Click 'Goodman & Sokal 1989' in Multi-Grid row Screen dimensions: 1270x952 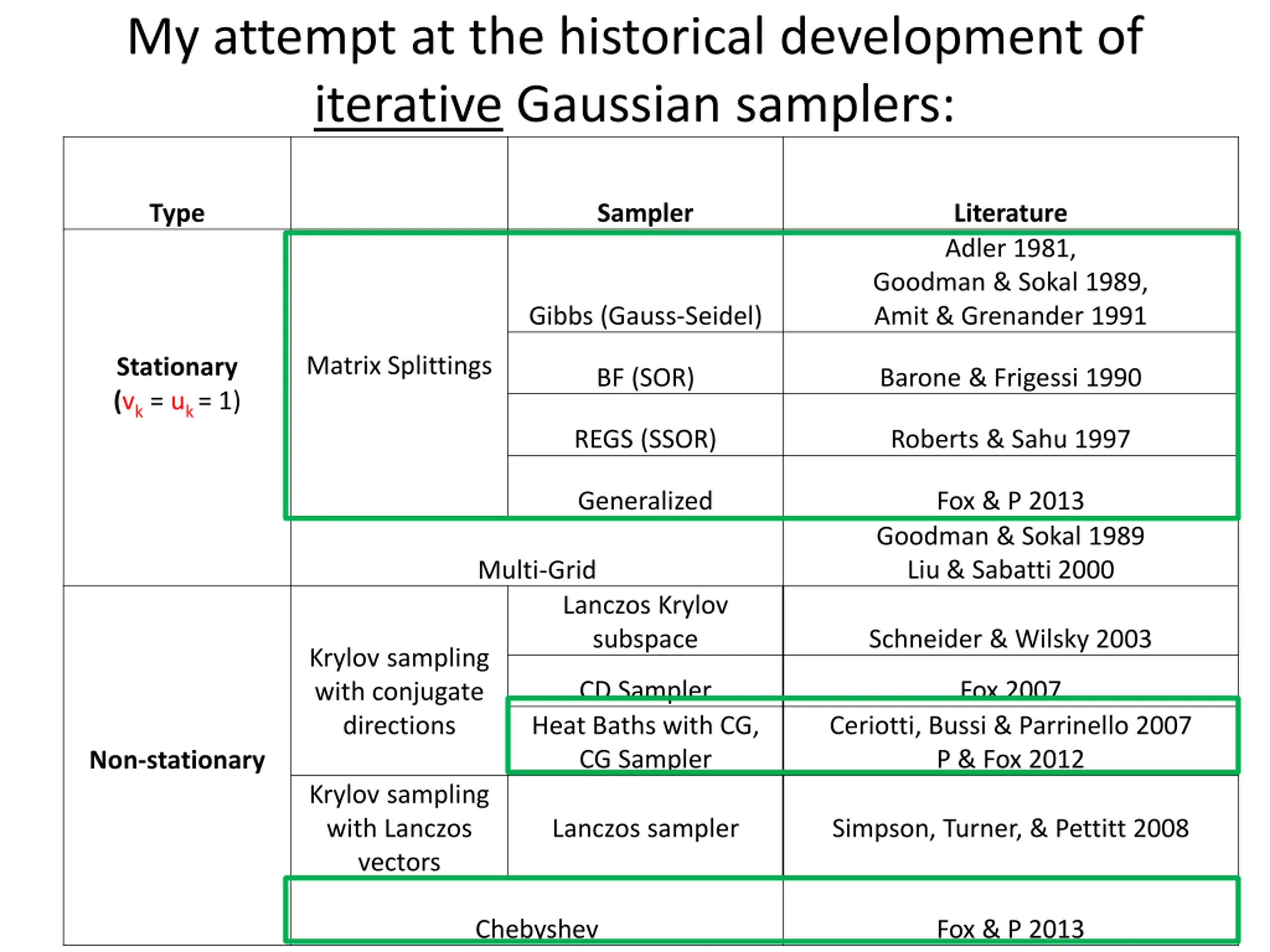(1011, 536)
